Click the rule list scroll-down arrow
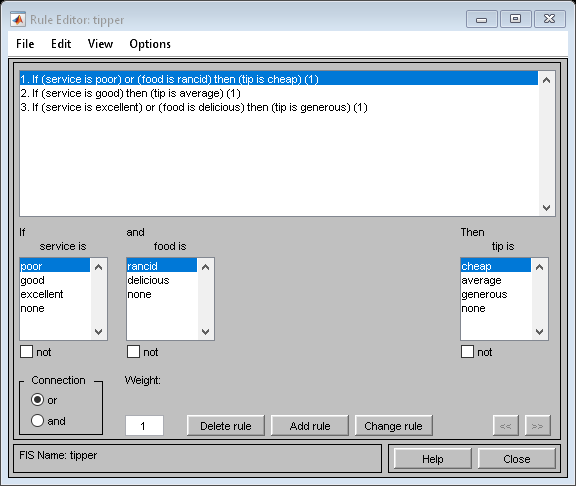This screenshot has width=576, height=486. pyautogui.click(x=546, y=208)
